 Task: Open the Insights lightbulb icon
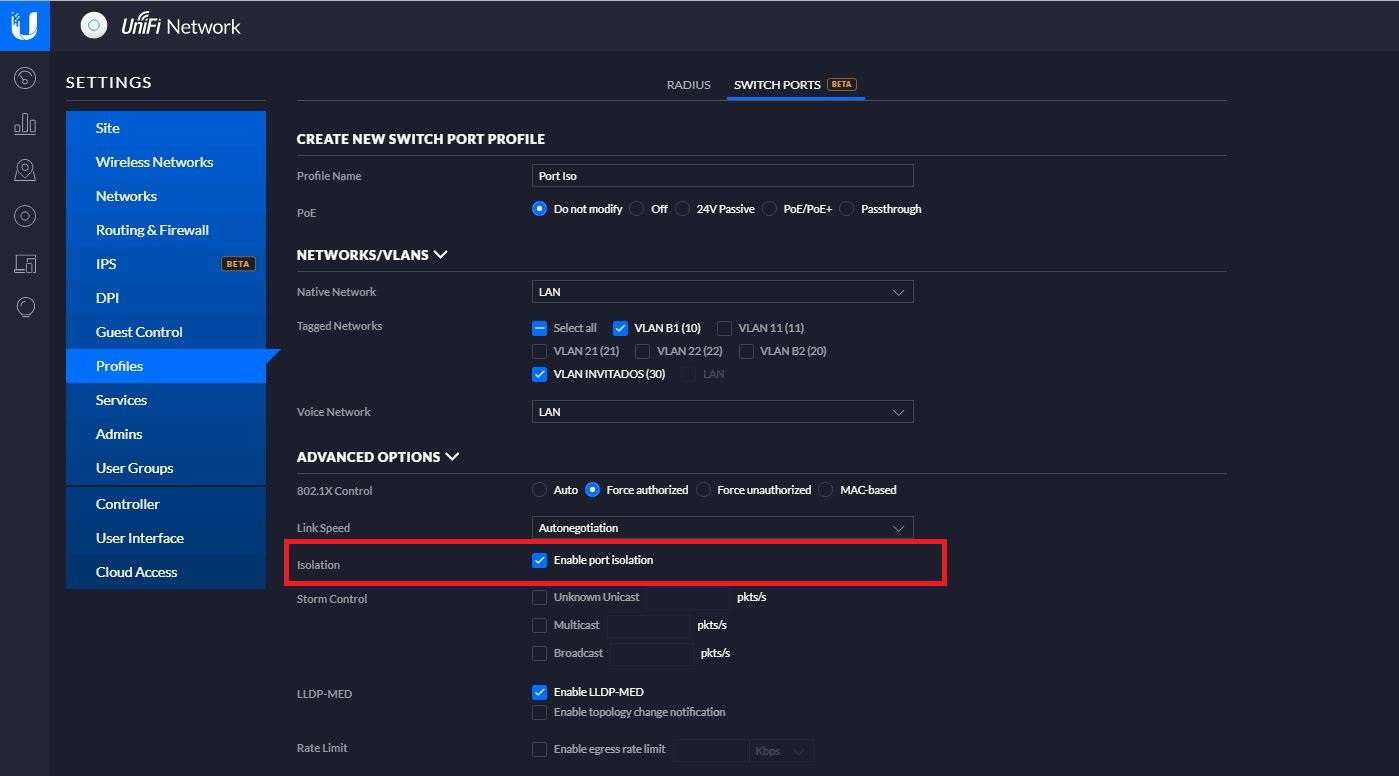point(25,308)
